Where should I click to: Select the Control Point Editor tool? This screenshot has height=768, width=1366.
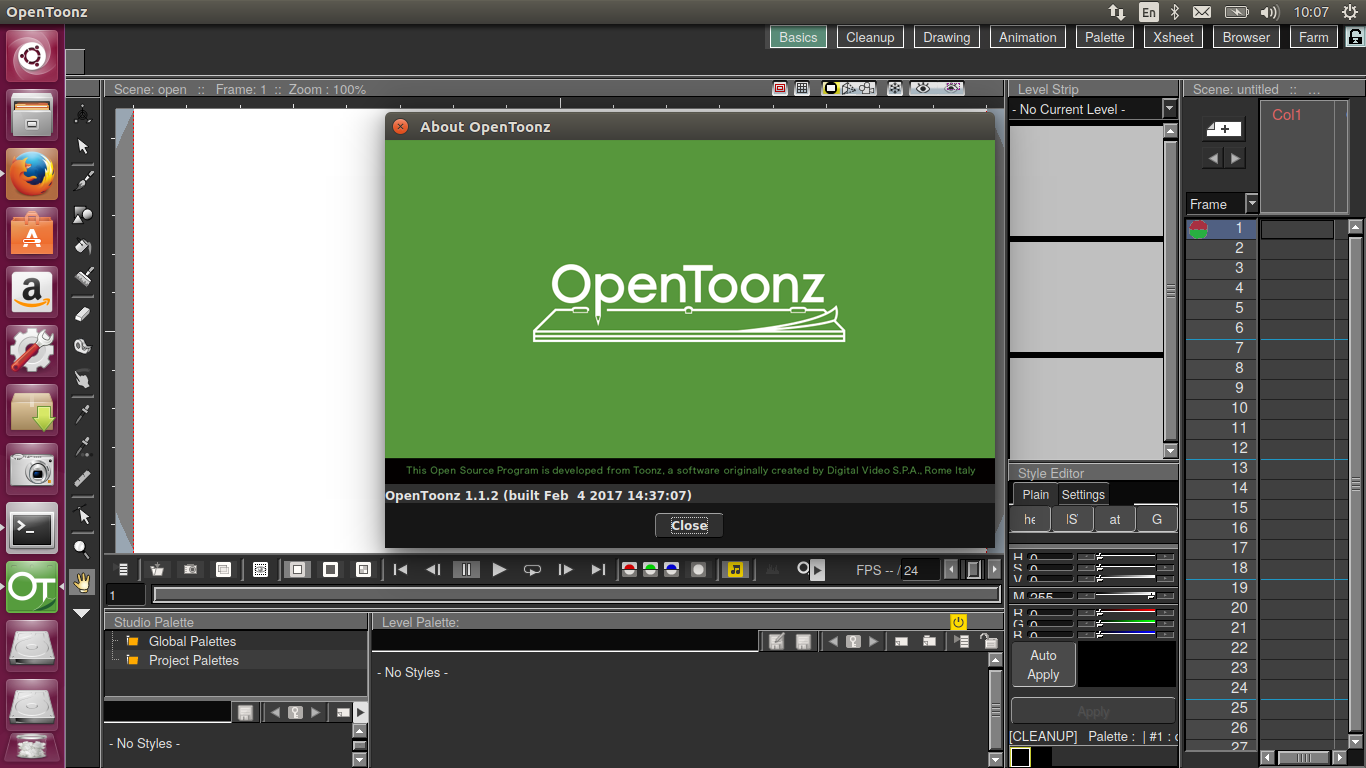point(83,516)
